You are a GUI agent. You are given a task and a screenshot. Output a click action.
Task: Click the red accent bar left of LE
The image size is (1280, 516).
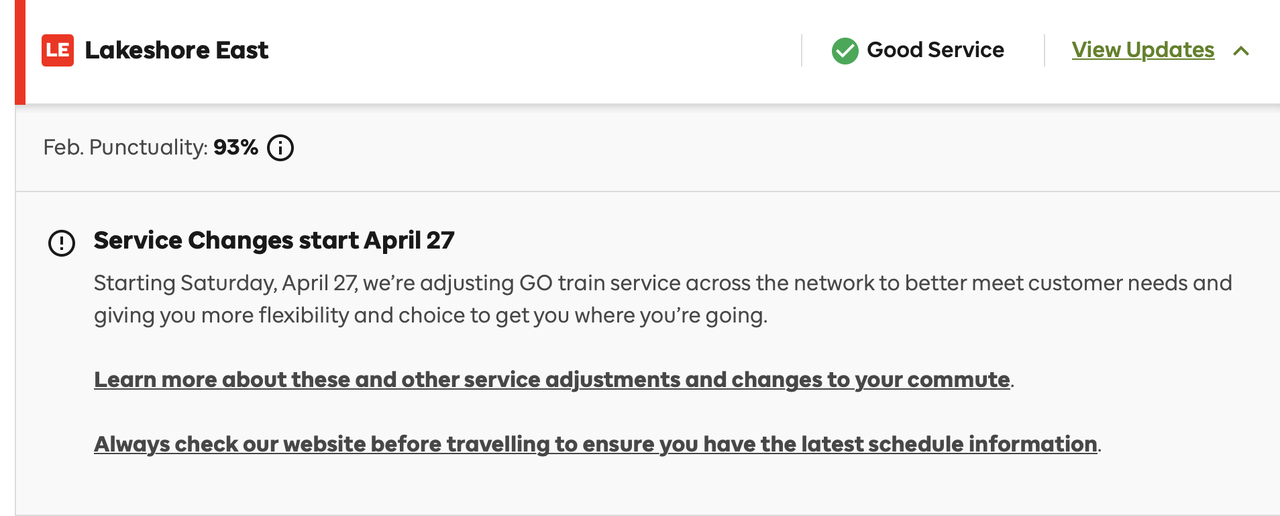[20, 51]
